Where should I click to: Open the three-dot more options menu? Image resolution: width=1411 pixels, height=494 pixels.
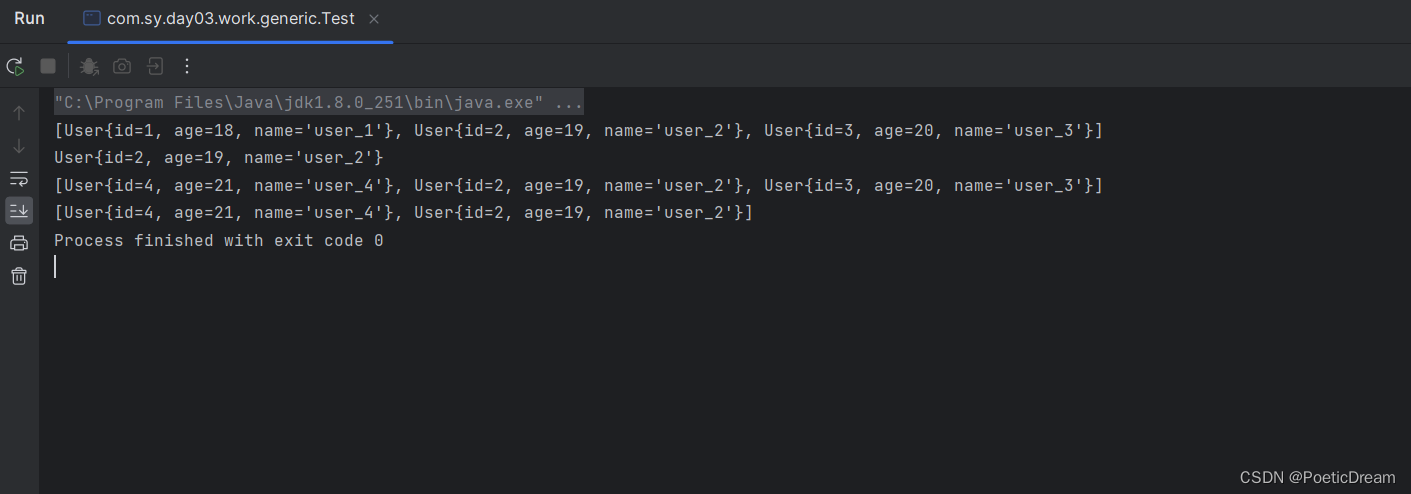point(187,66)
